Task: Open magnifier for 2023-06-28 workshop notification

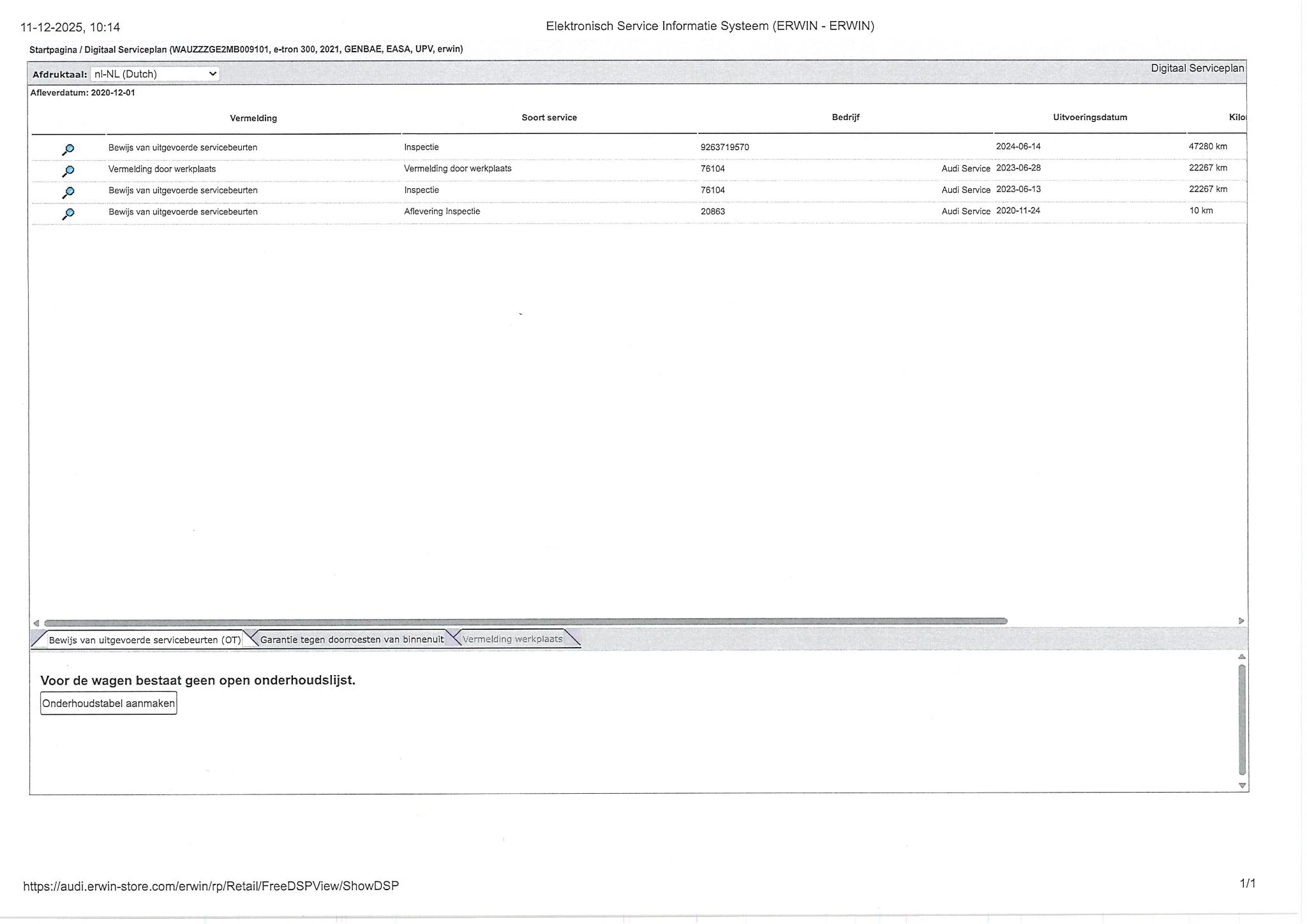Action: click(x=68, y=171)
